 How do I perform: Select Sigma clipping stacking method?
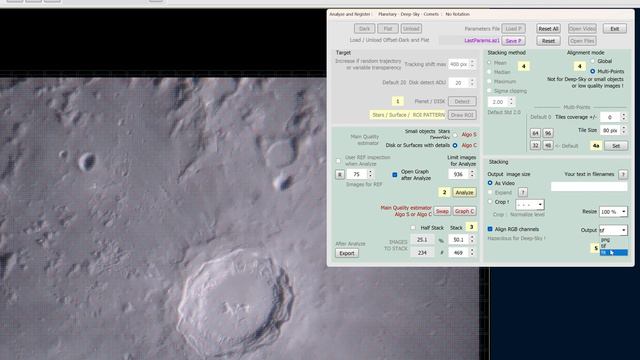[489, 91]
